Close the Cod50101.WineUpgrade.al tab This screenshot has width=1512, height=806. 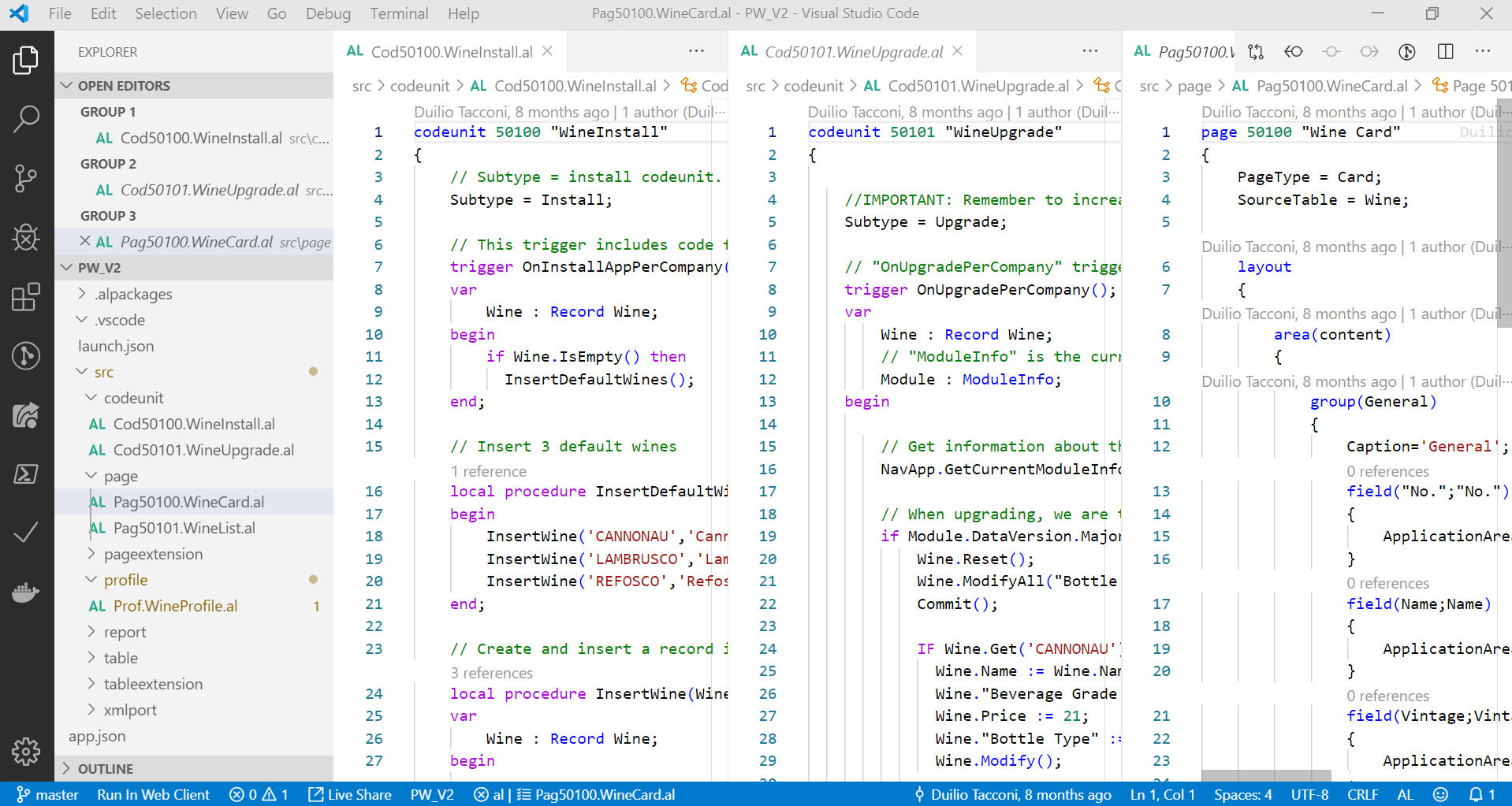coord(958,52)
